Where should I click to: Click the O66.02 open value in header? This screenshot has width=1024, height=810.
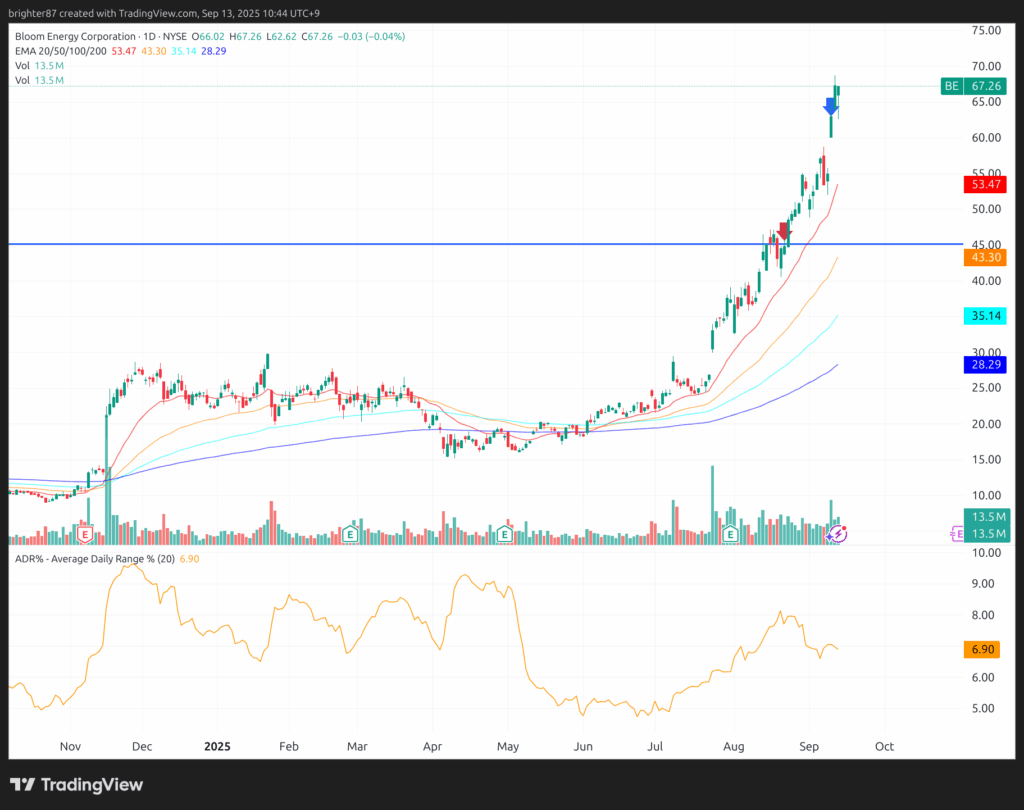click(208, 37)
